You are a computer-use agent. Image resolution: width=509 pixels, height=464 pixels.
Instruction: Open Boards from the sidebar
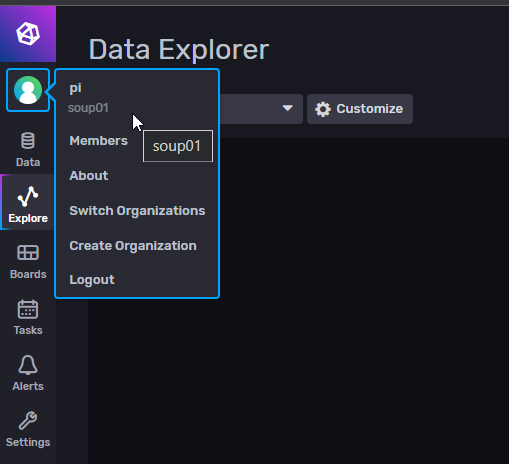pyautogui.click(x=28, y=253)
